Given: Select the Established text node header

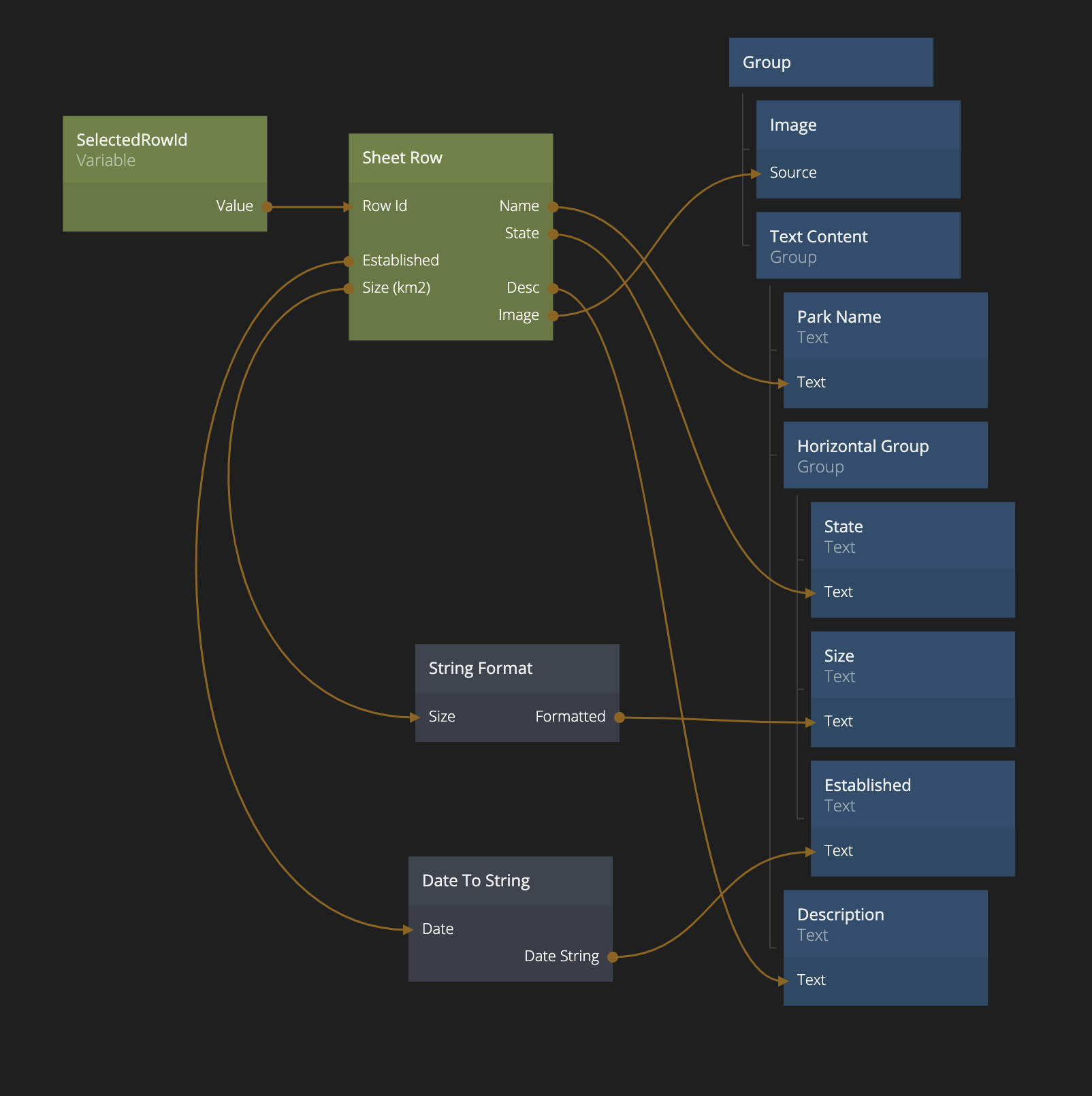Looking at the screenshot, I should [912, 794].
